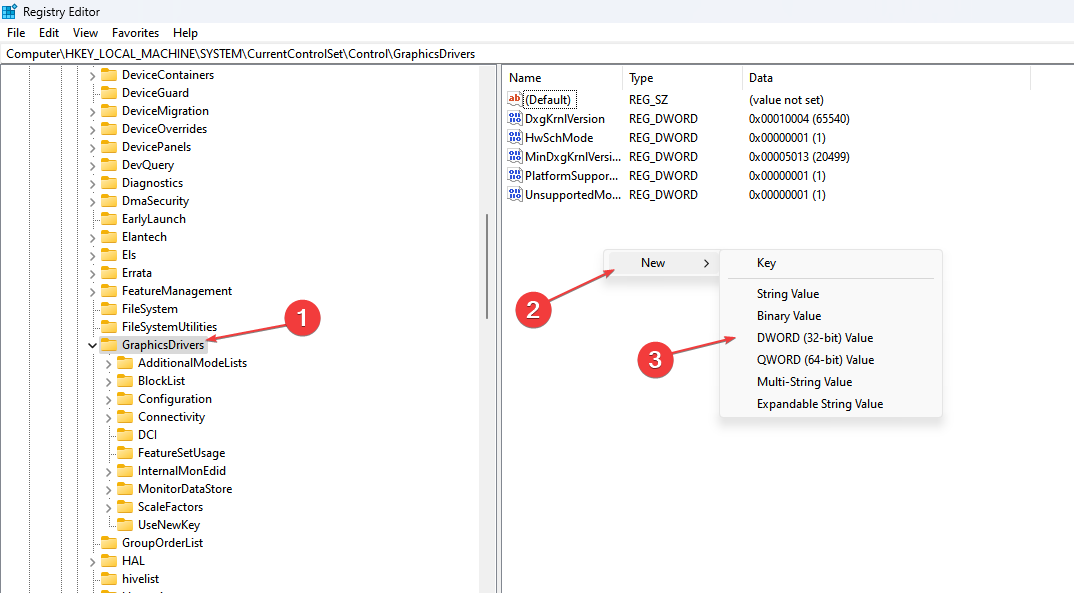Click the DxgKrnlVersion DWORD value icon

point(514,118)
